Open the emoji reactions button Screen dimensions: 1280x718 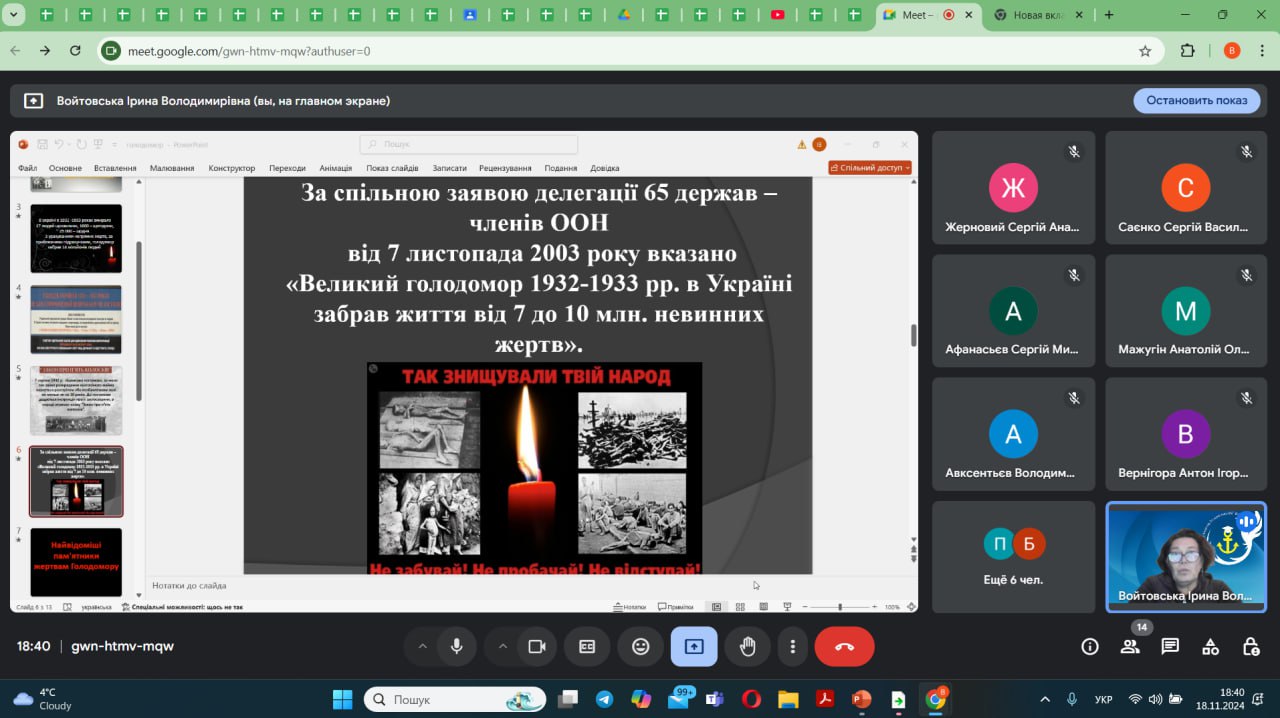(x=641, y=646)
